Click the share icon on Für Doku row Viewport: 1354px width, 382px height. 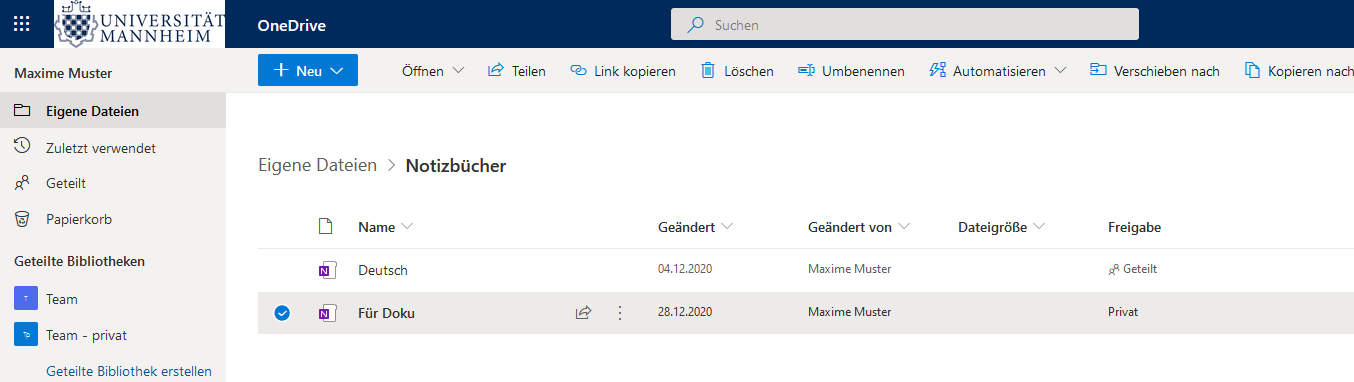[583, 313]
